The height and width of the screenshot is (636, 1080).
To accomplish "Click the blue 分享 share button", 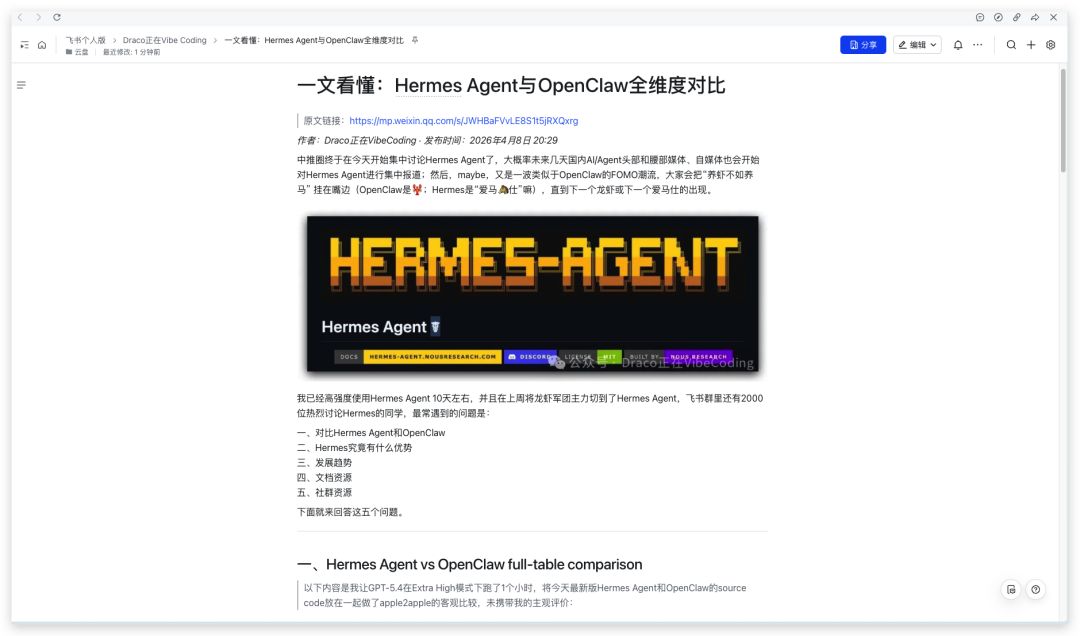I will (x=862, y=44).
